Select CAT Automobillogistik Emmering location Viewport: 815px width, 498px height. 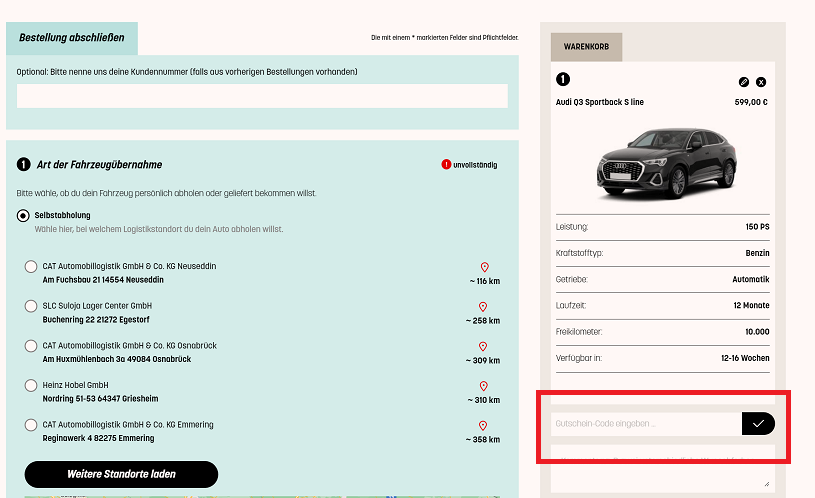tap(31, 425)
